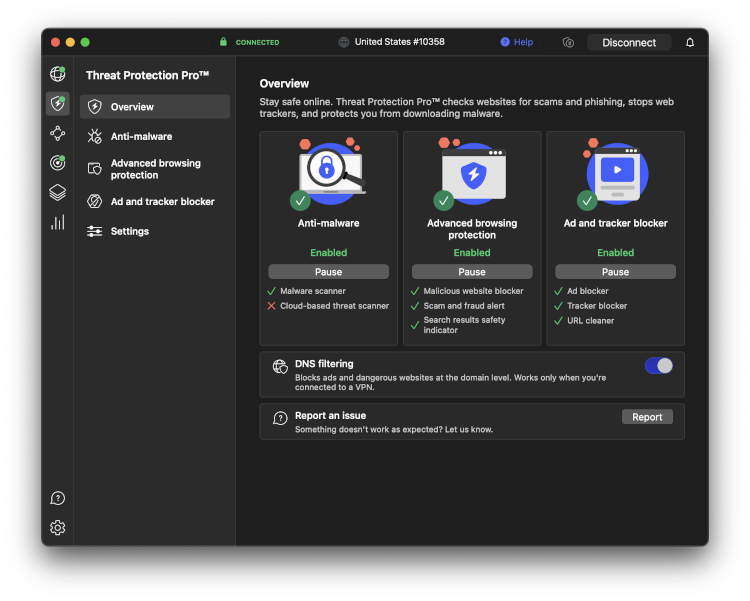Open the Meshnet icon in sidebar

[57, 133]
